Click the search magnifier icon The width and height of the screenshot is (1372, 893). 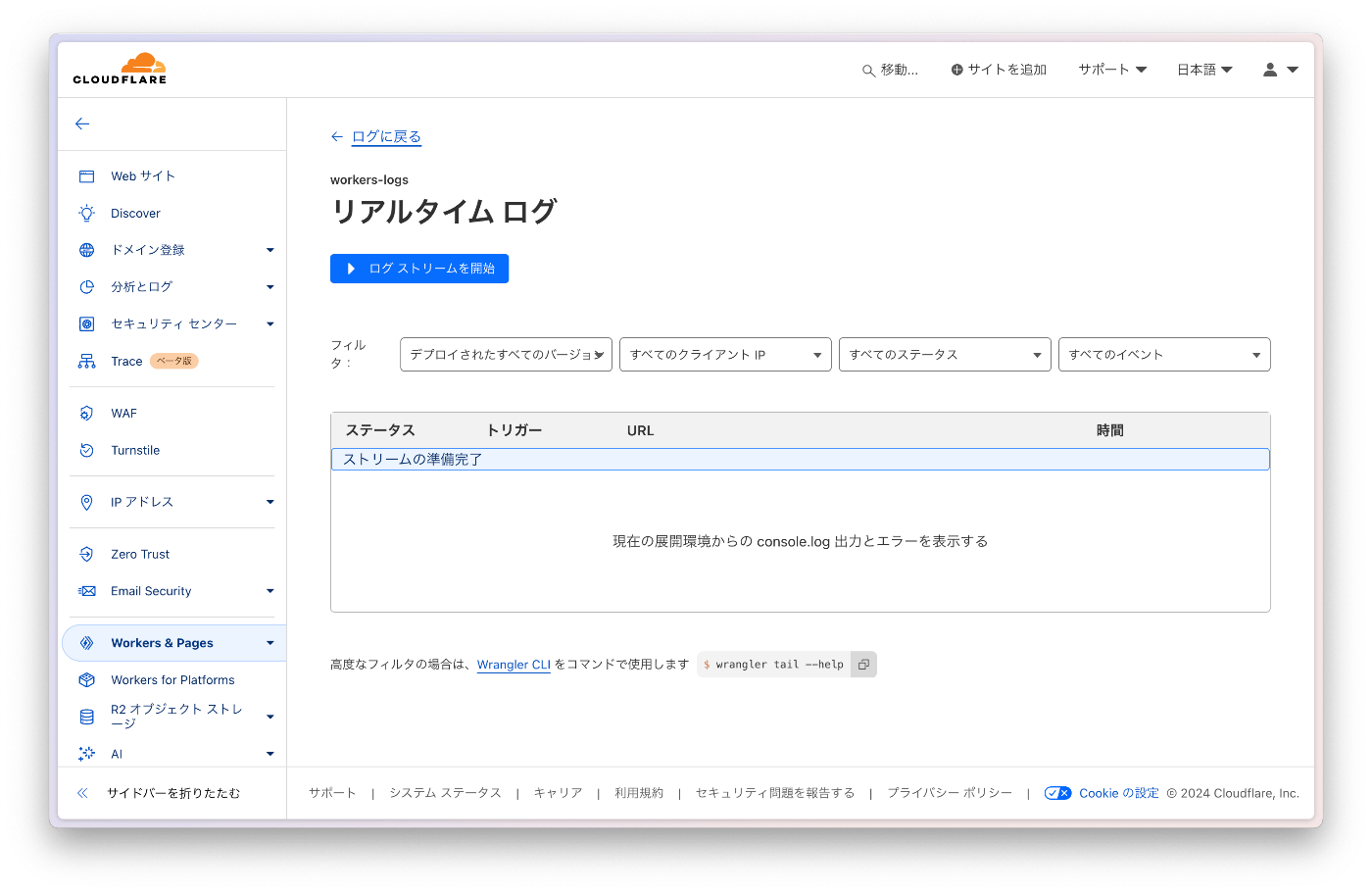tap(868, 71)
